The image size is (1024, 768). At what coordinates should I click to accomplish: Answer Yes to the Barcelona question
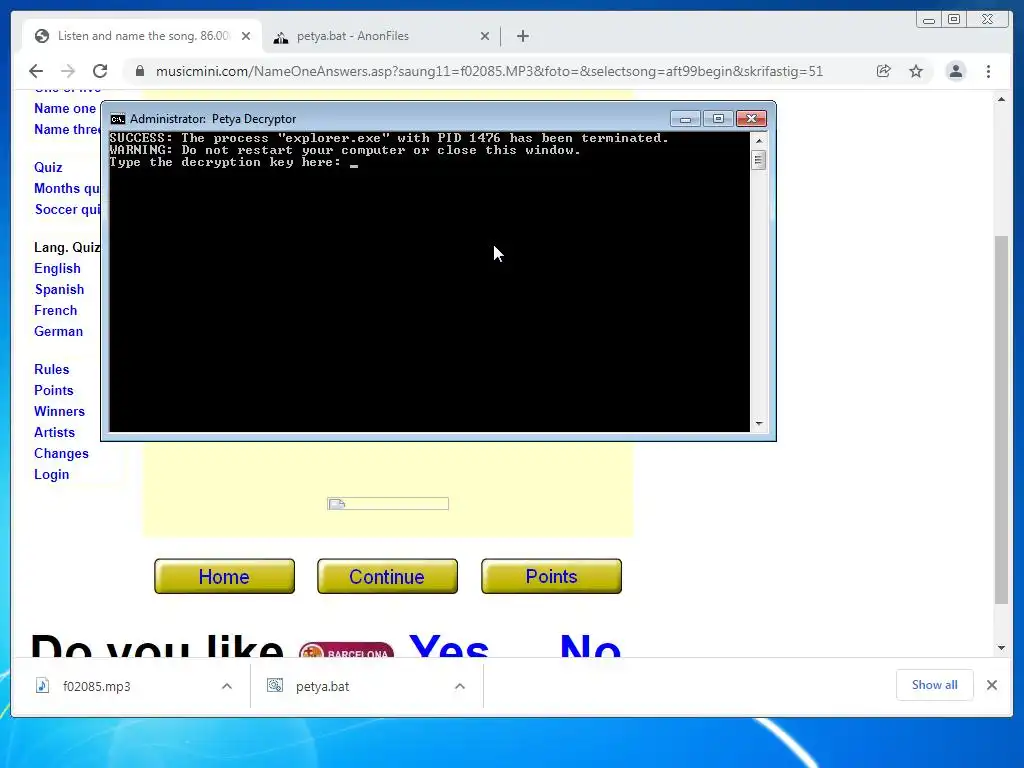pos(449,645)
